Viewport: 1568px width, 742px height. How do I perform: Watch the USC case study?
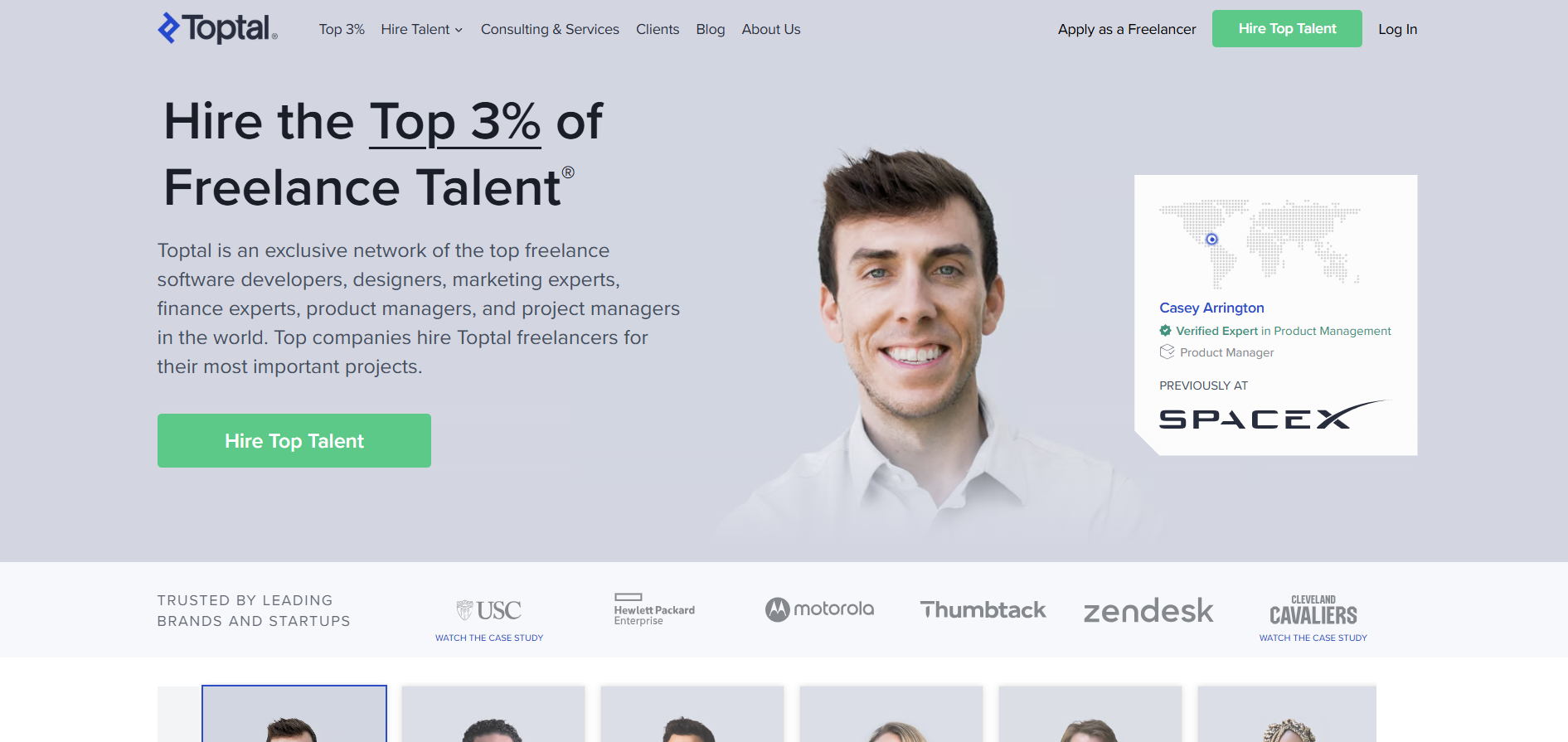coord(489,638)
